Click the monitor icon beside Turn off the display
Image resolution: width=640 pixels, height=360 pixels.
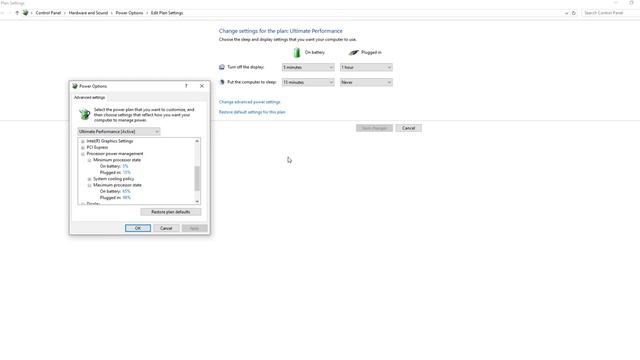(222, 67)
